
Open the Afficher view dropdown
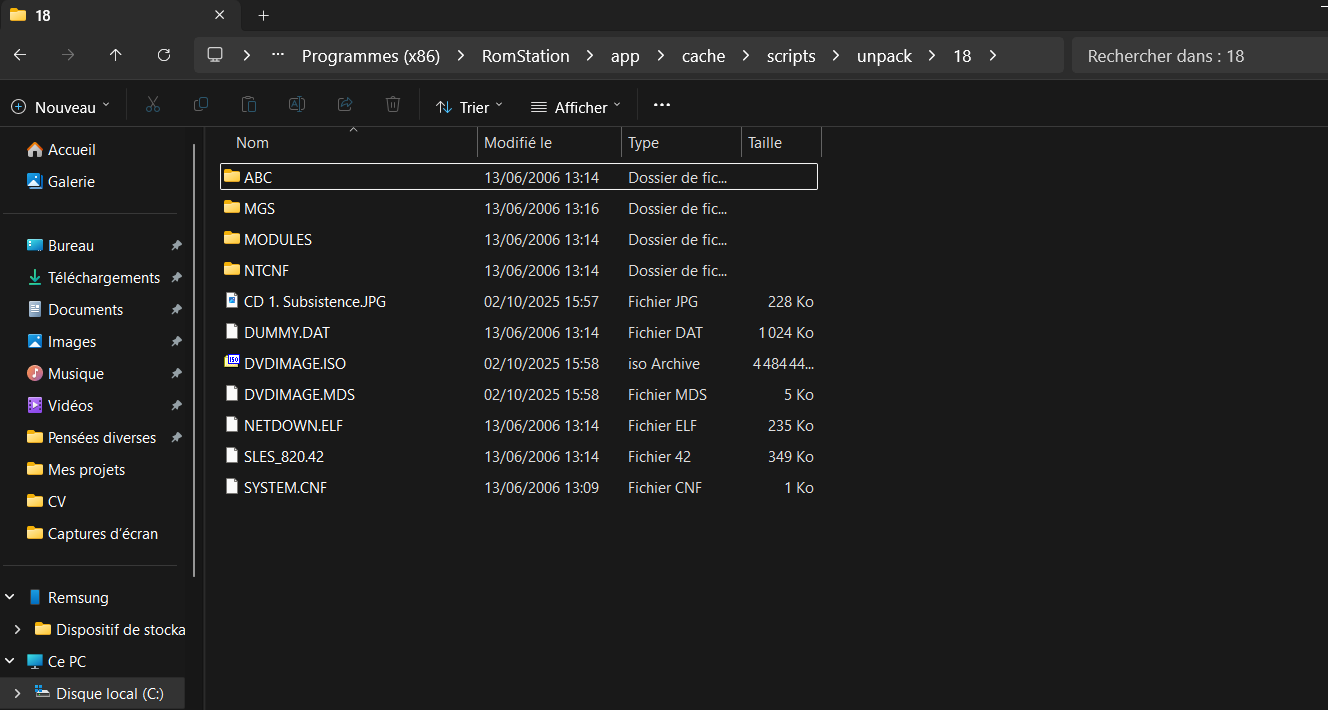point(576,107)
